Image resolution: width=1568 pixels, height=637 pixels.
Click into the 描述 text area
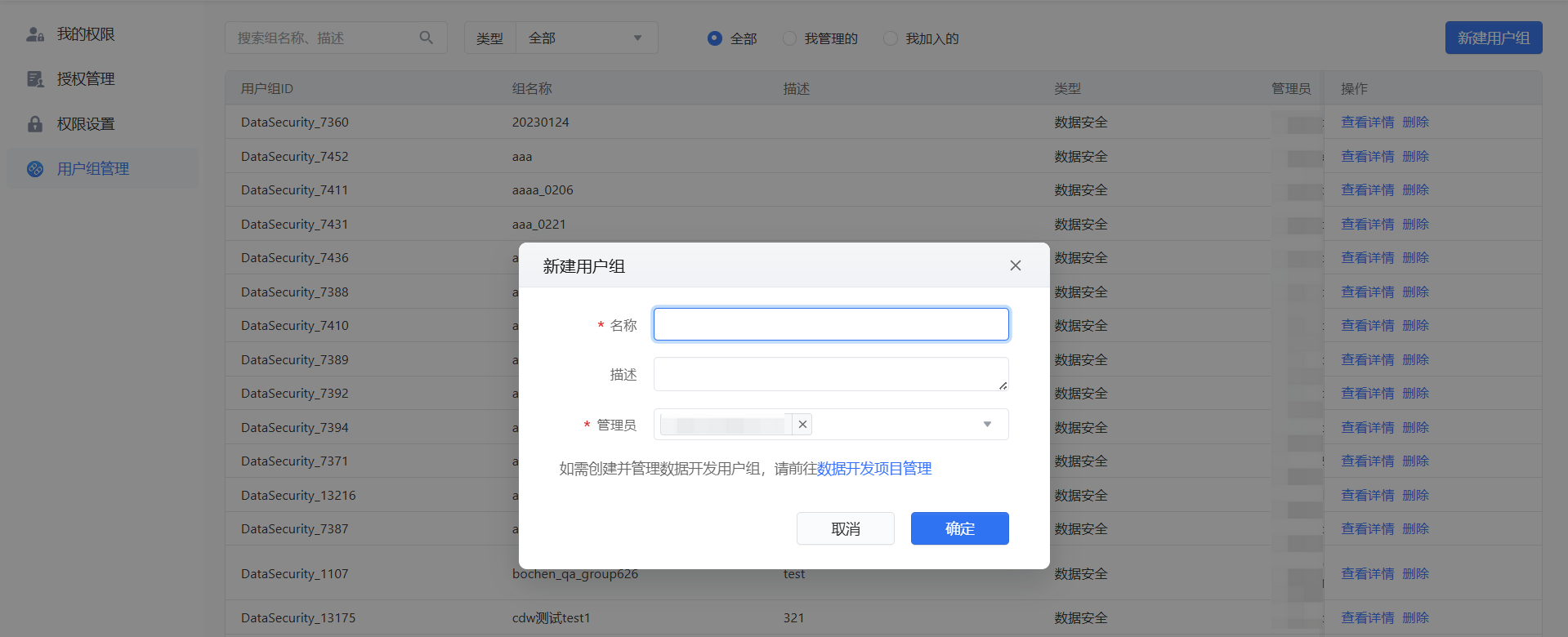830,374
